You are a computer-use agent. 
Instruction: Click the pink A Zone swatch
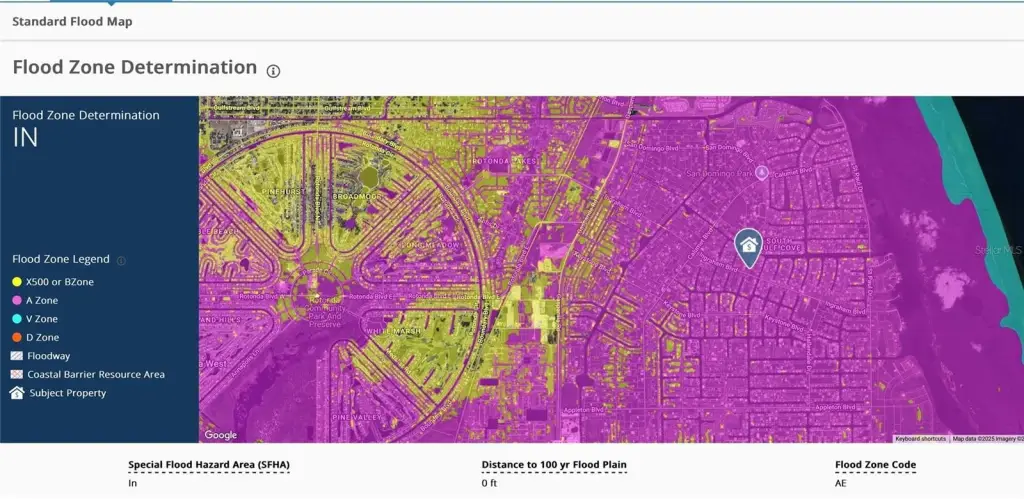17,300
